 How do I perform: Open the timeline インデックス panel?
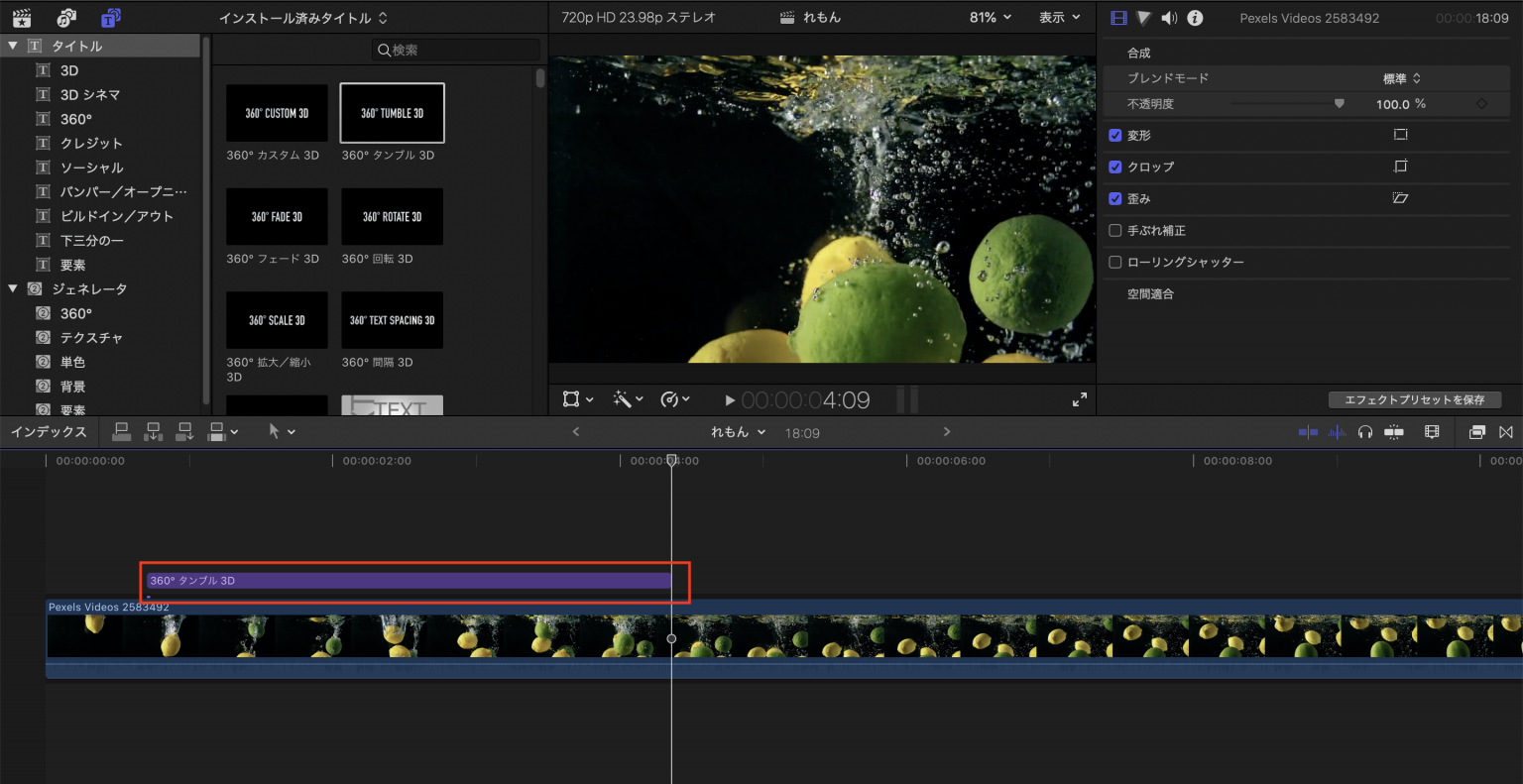47,431
